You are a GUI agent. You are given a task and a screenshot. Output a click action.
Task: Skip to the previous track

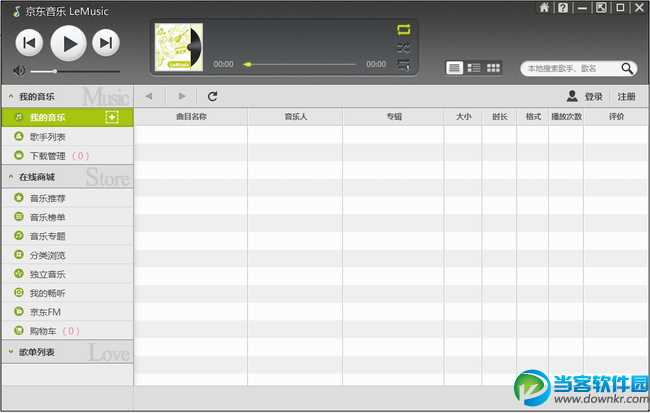(29, 42)
